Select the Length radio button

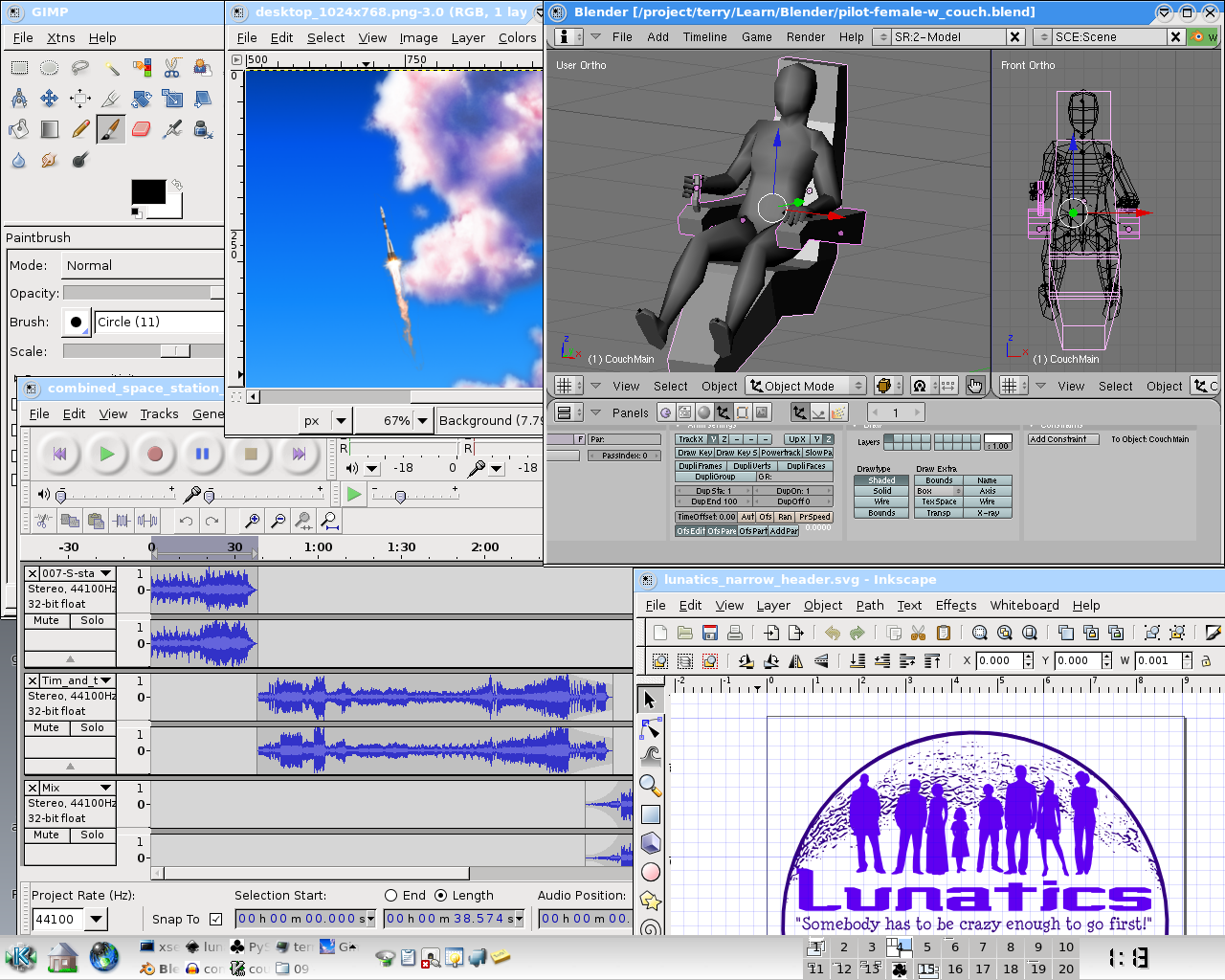(x=440, y=896)
